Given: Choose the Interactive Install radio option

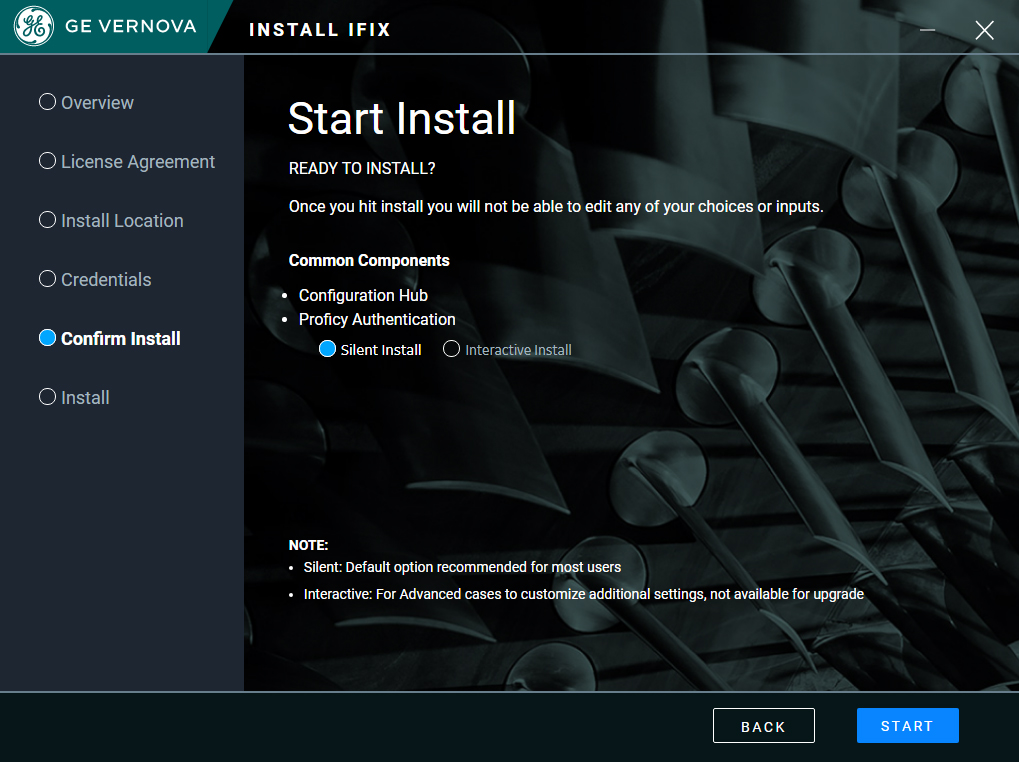Looking at the screenshot, I should click(x=451, y=349).
